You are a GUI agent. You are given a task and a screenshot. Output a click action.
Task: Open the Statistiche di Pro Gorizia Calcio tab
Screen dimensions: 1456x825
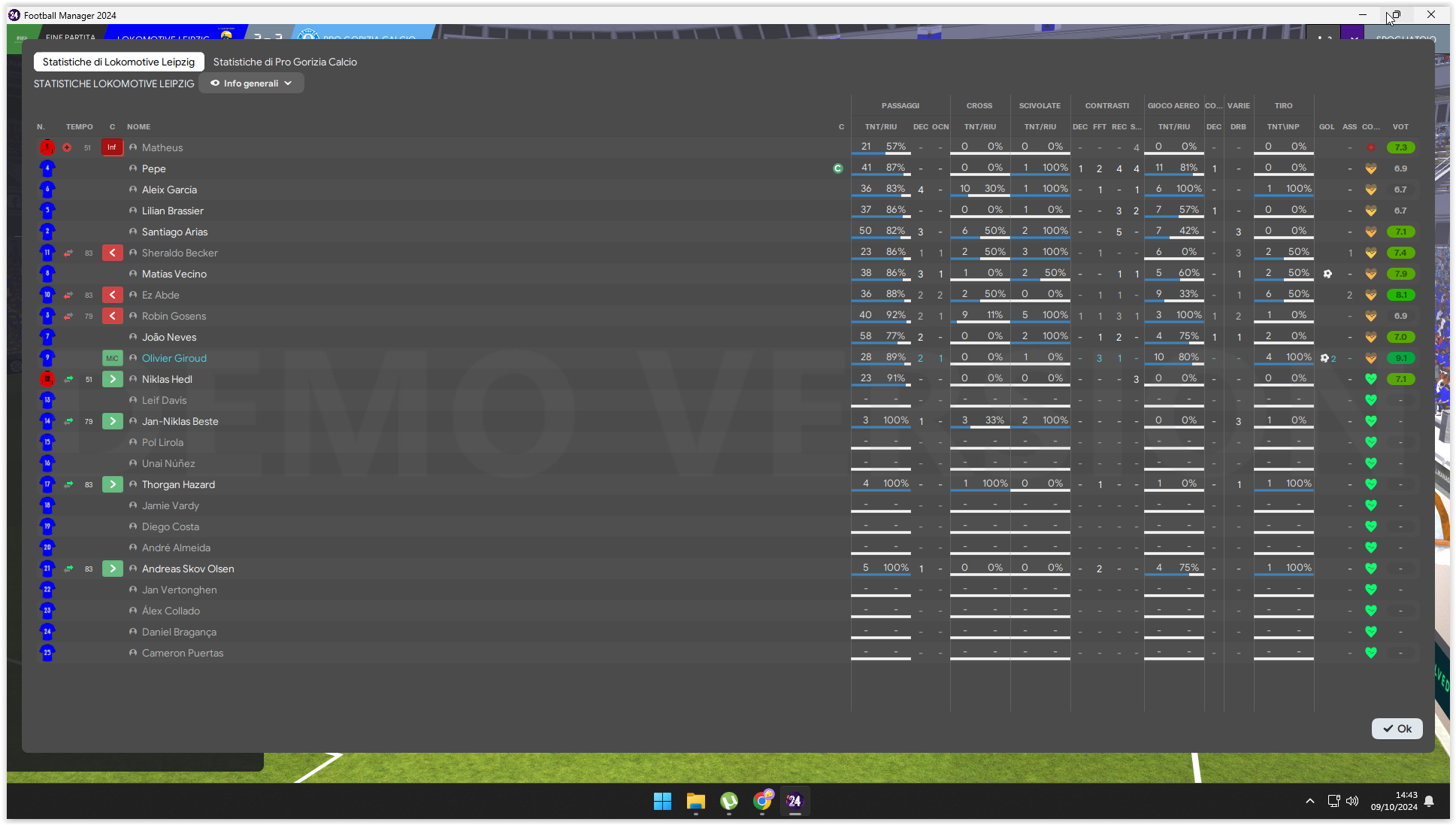(285, 62)
